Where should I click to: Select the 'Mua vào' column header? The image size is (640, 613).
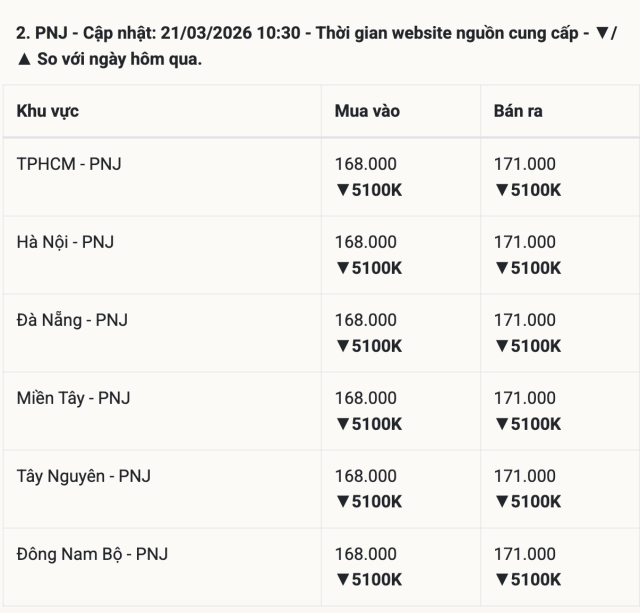click(367, 111)
